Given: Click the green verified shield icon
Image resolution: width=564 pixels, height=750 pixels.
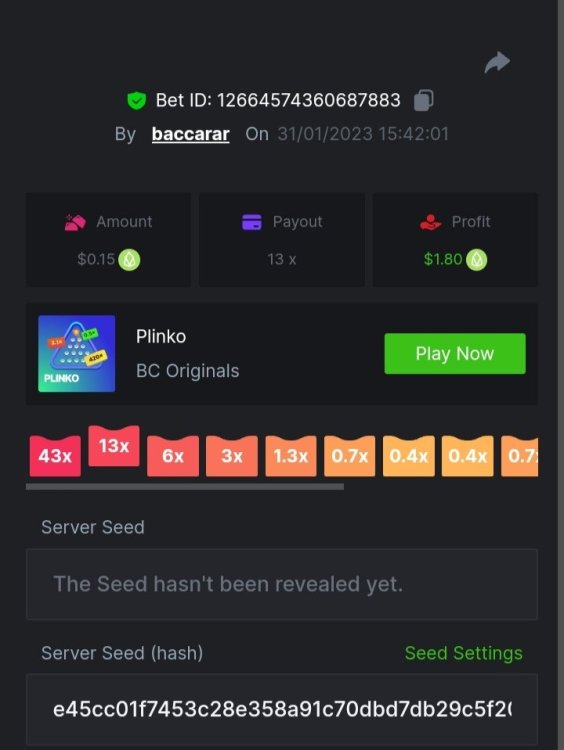Looking at the screenshot, I should tap(136, 100).
